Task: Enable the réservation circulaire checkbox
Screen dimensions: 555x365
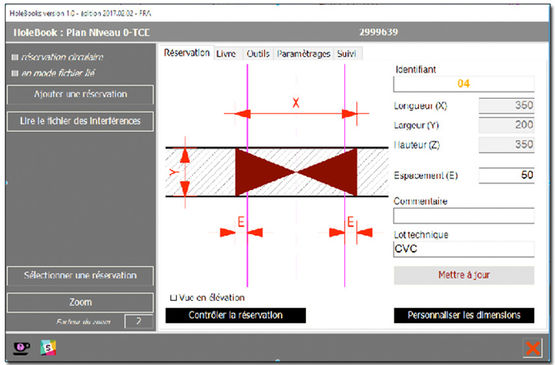Action: [15, 57]
